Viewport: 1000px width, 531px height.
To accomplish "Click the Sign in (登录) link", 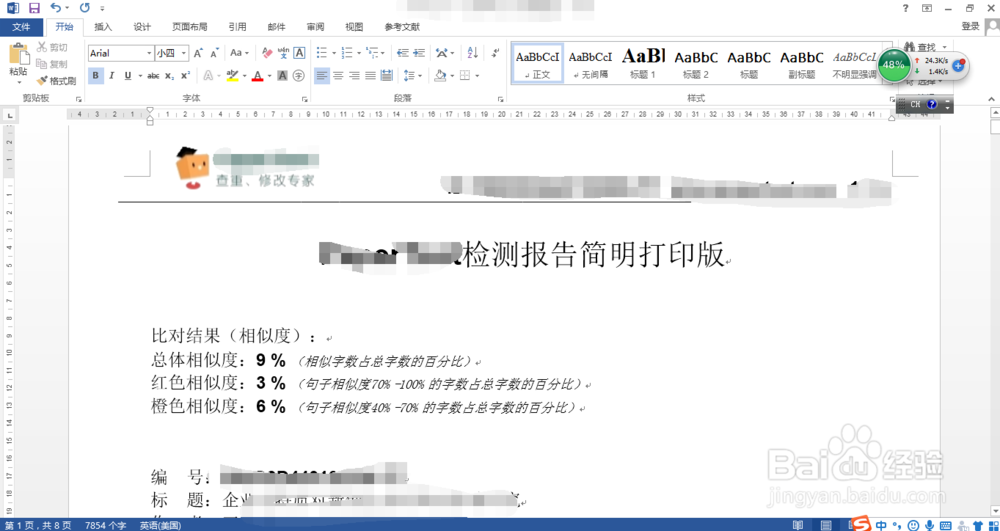I will coord(970,26).
